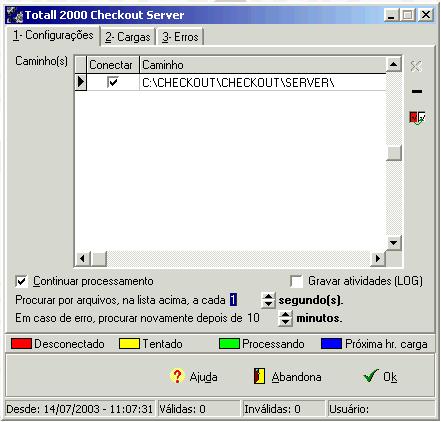The height and width of the screenshot is (422, 441).
Task: Click minutes spinner up arrow
Action: point(285,314)
